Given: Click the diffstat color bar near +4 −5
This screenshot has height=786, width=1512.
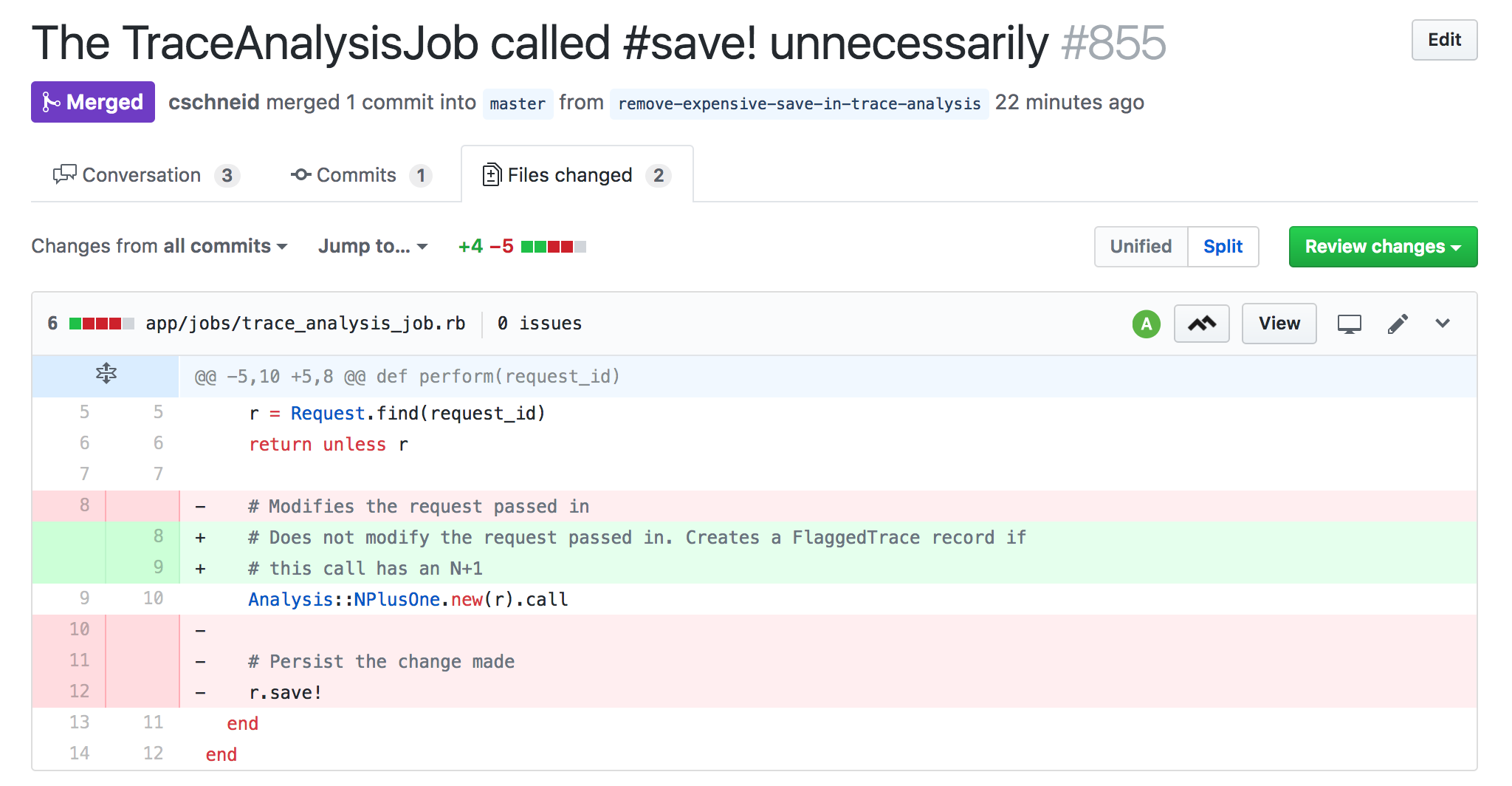Looking at the screenshot, I should [x=553, y=247].
